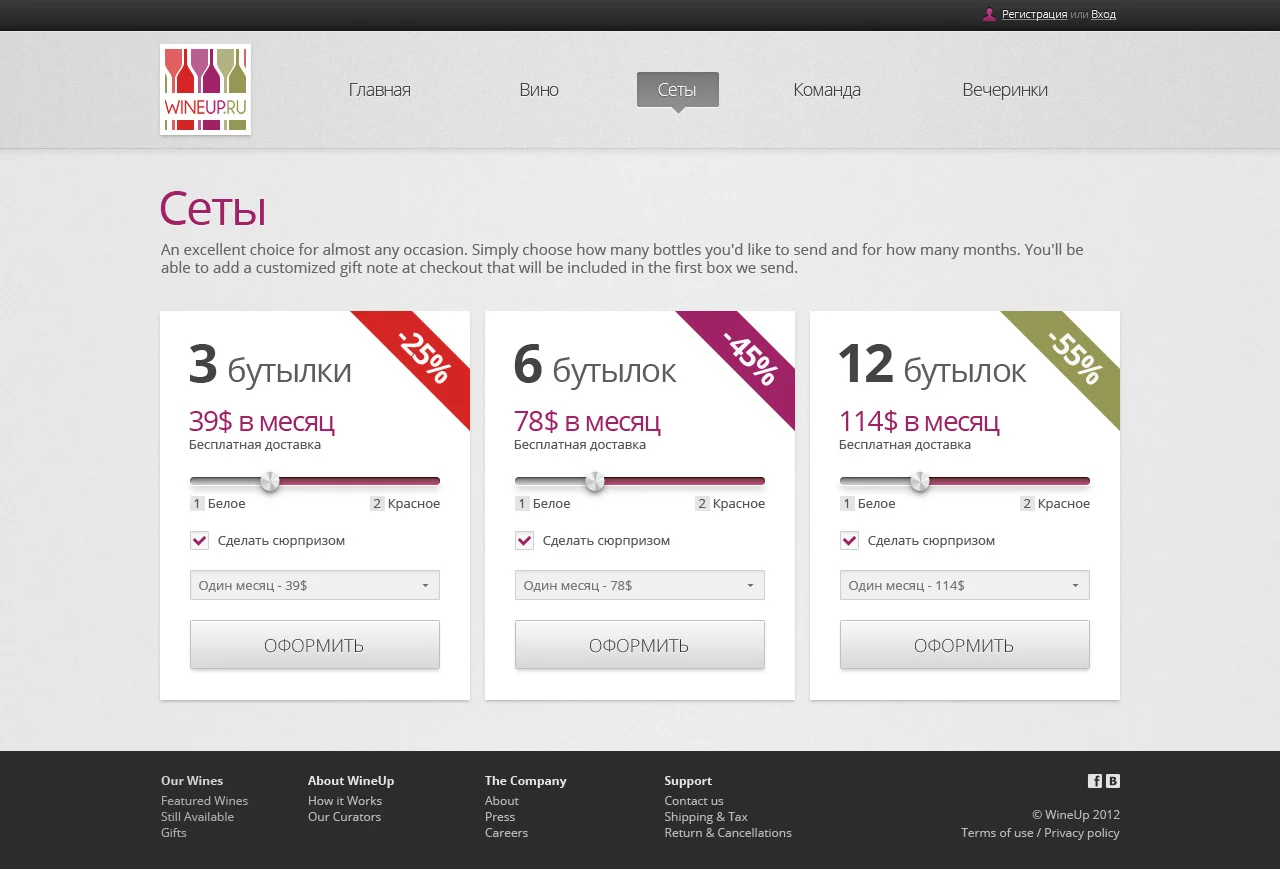
Task: Open the Facebook social icon in footer
Action: [1095, 781]
